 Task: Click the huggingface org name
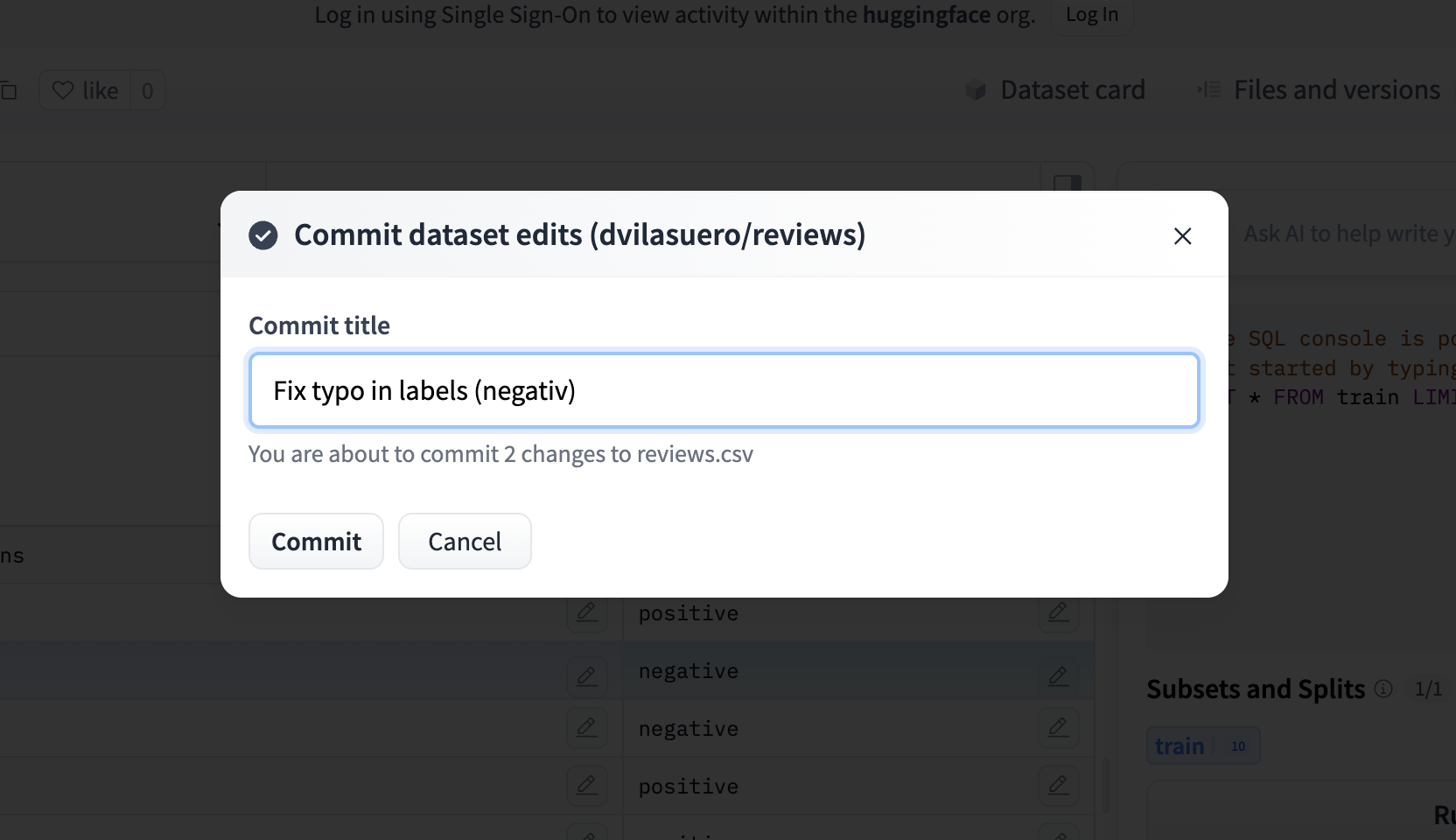point(927,14)
